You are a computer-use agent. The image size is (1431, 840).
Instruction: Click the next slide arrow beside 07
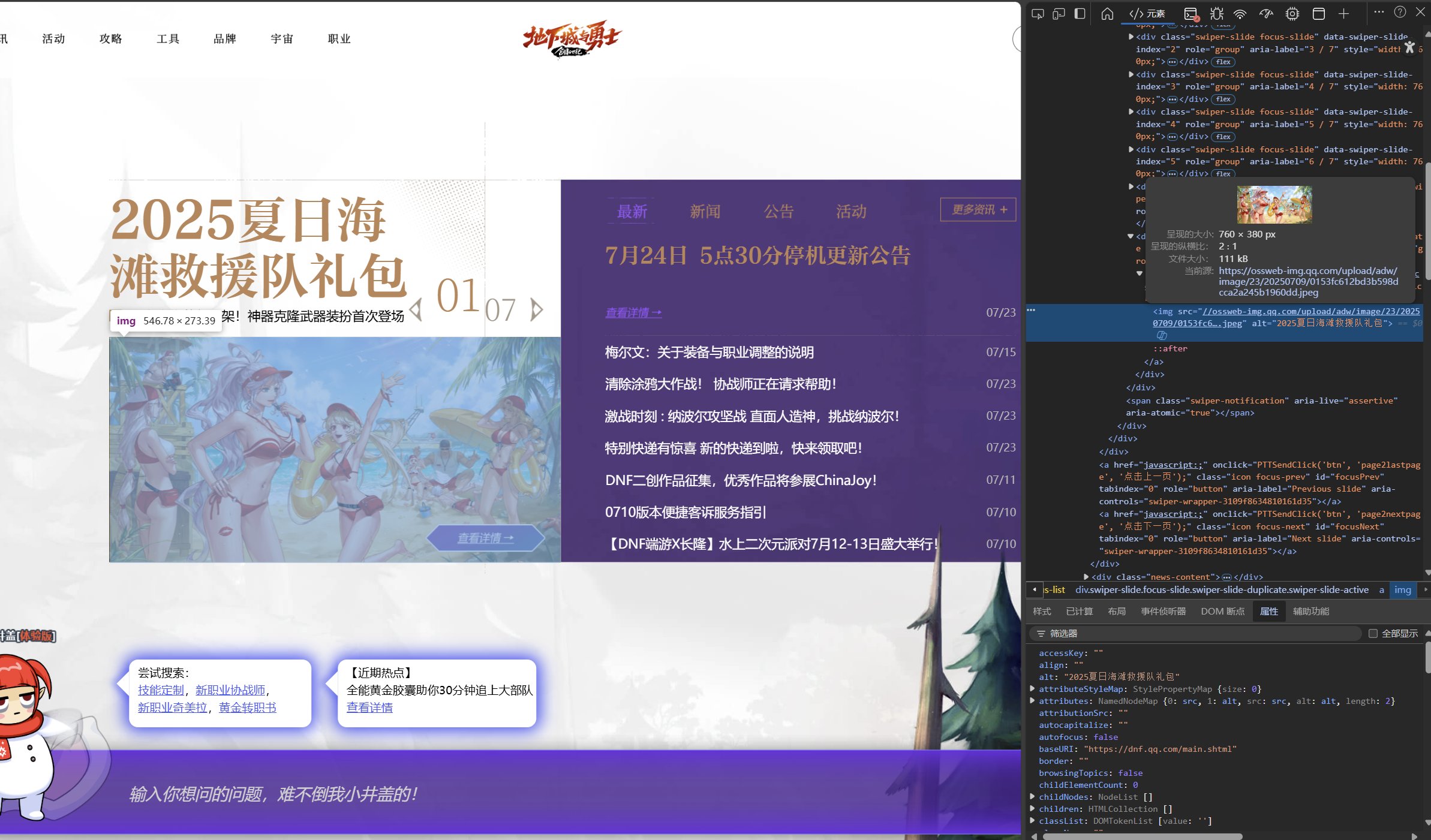(537, 309)
